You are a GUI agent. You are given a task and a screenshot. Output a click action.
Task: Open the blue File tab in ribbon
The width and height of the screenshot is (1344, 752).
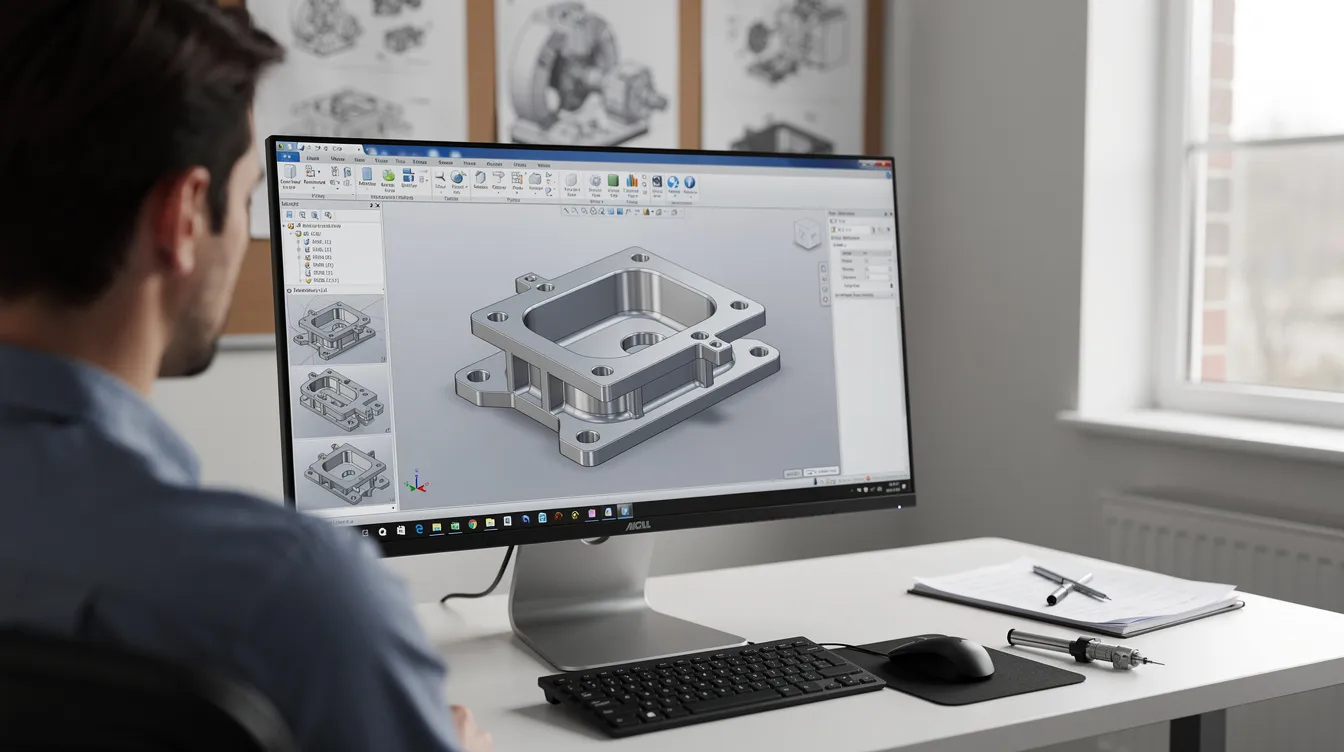(288, 156)
